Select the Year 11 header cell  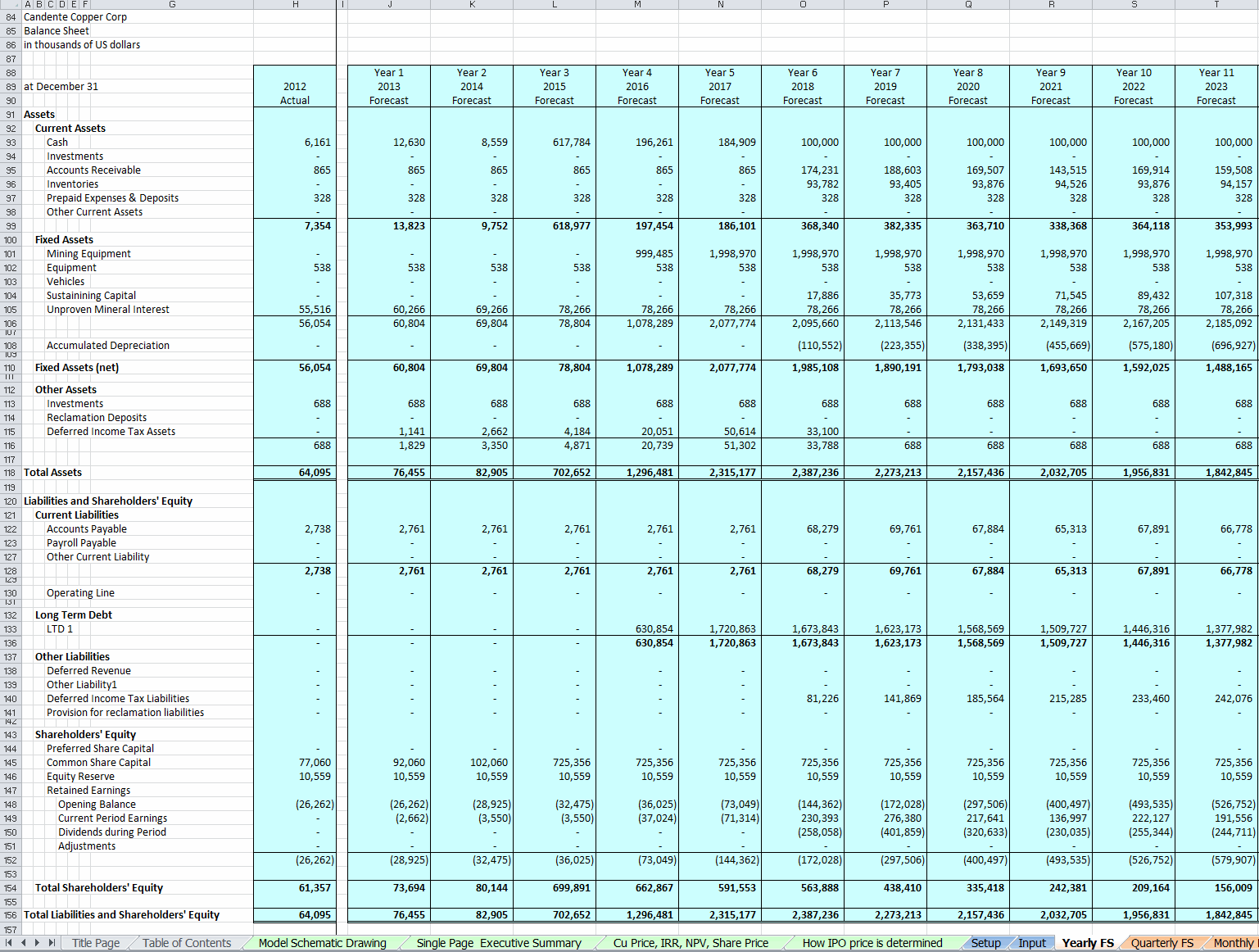click(x=1216, y=73)
